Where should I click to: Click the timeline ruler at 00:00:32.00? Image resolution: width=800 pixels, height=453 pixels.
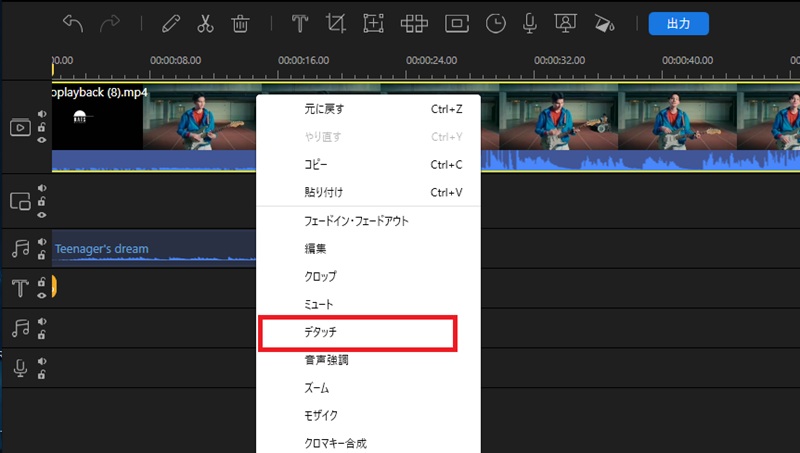click(x=560, y=60)
